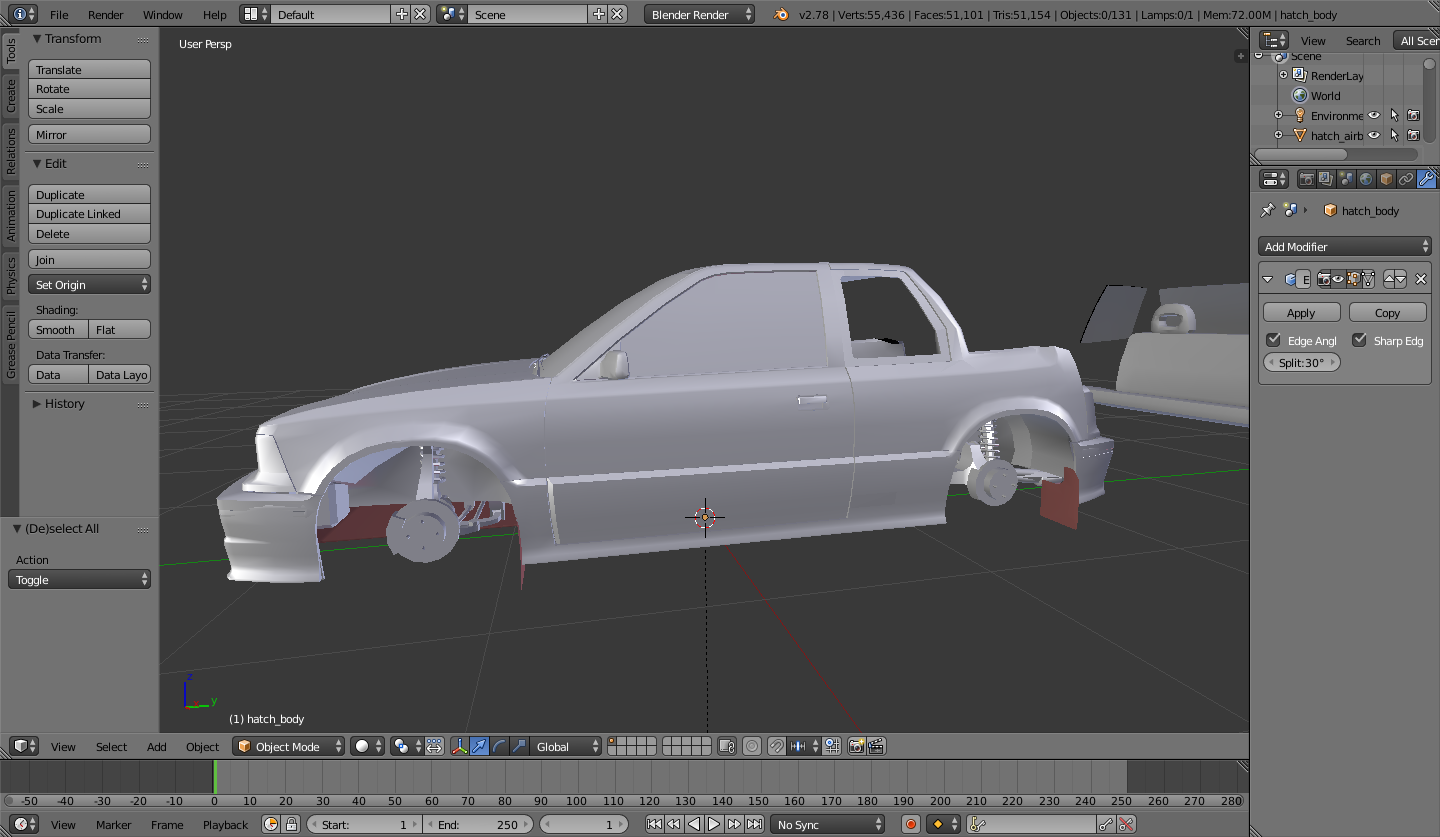Viewport: 1440px width, 837px height.
Task: Open the Modifiers properties tab (wrench icon)
Action: 1426,179
